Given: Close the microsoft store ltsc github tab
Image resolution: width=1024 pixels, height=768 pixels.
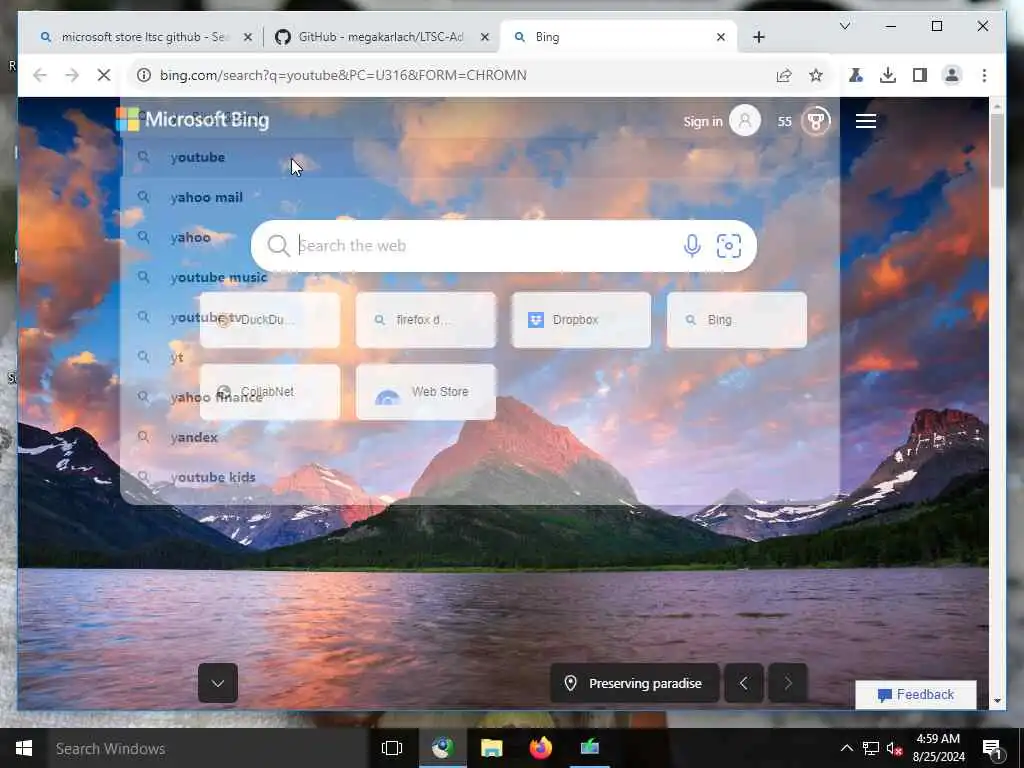Looking at the screenshot, I should 248,37.
